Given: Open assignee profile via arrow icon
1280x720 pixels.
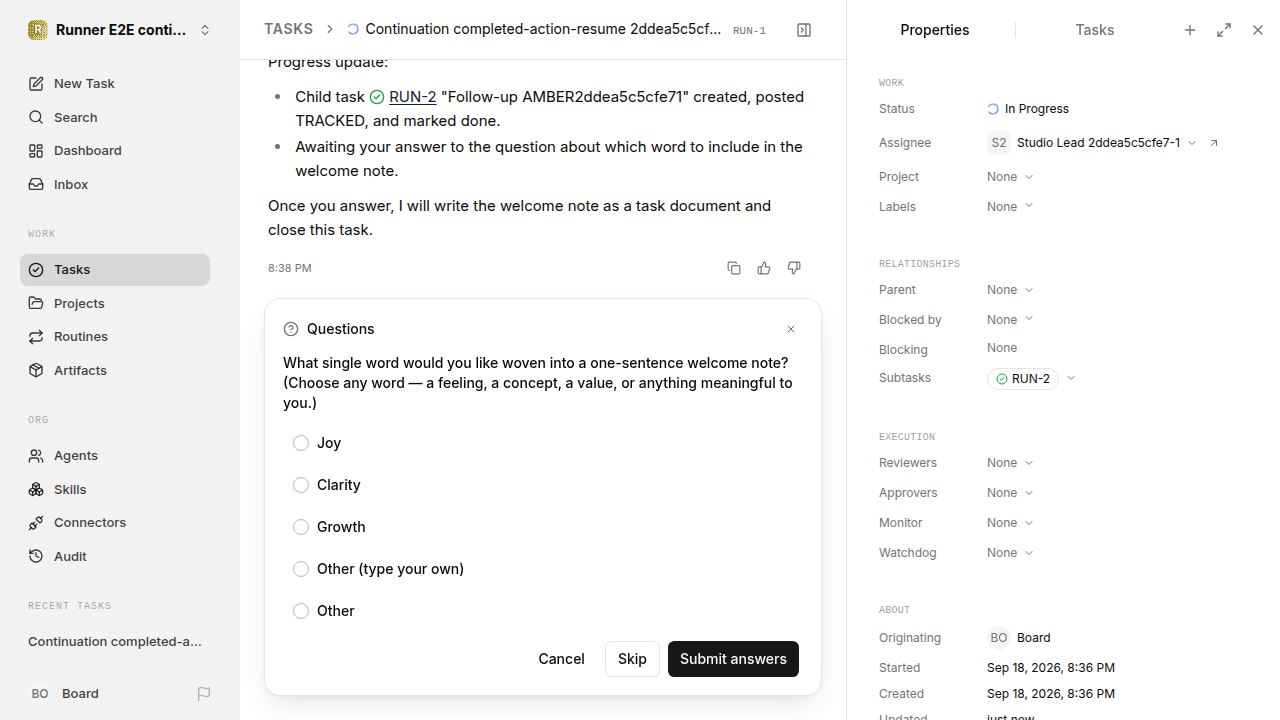Looking at the screenshot, I should [x=1214, y=143].
